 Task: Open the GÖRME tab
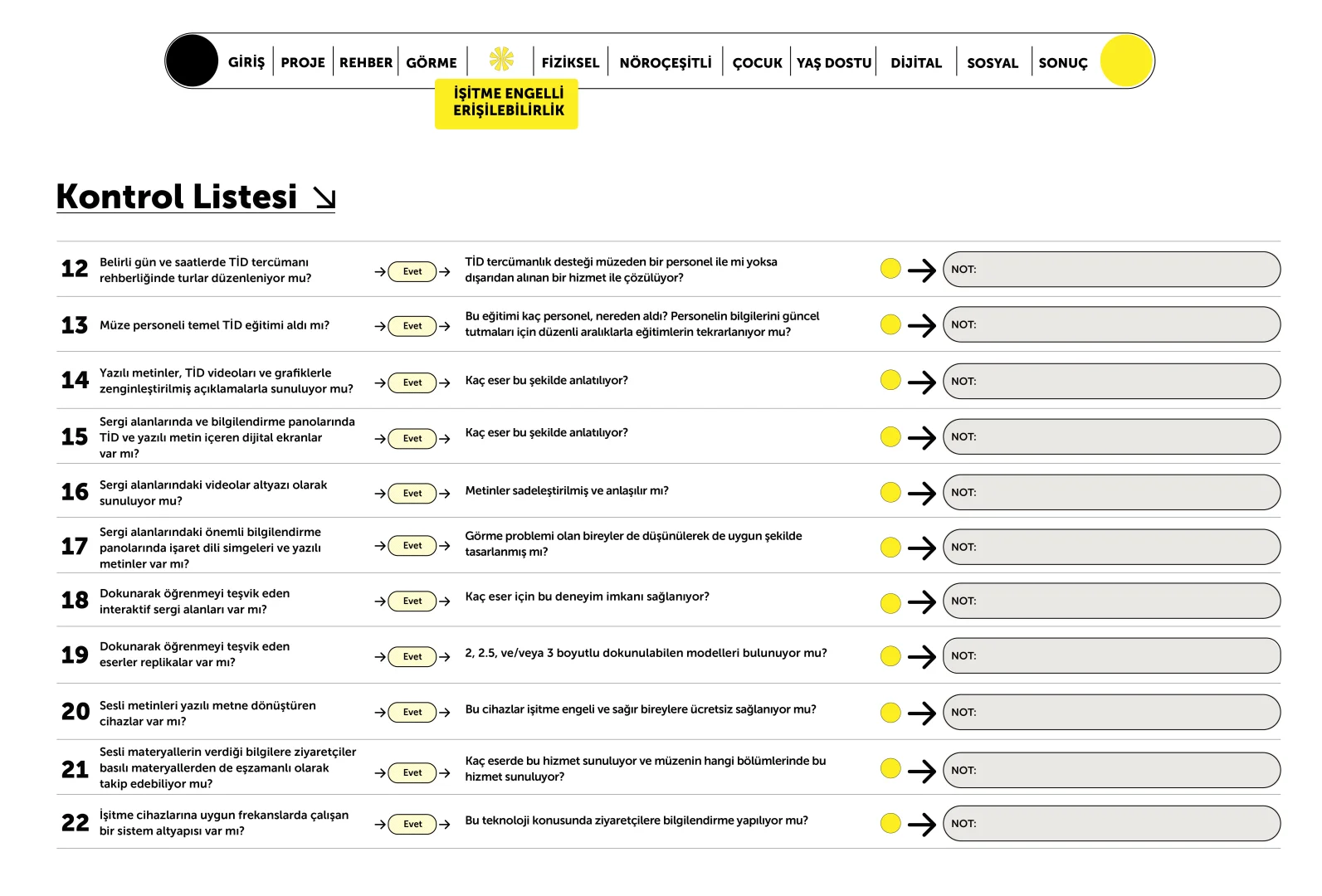click(432, 62)
